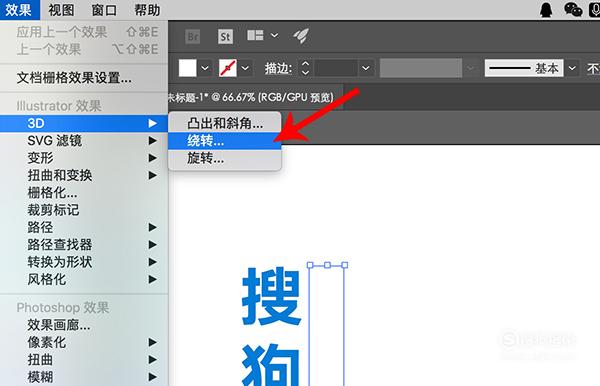Click the rocket GPU performance icon
The height and width of the screenshot is (386, 600).
[301, 36]
